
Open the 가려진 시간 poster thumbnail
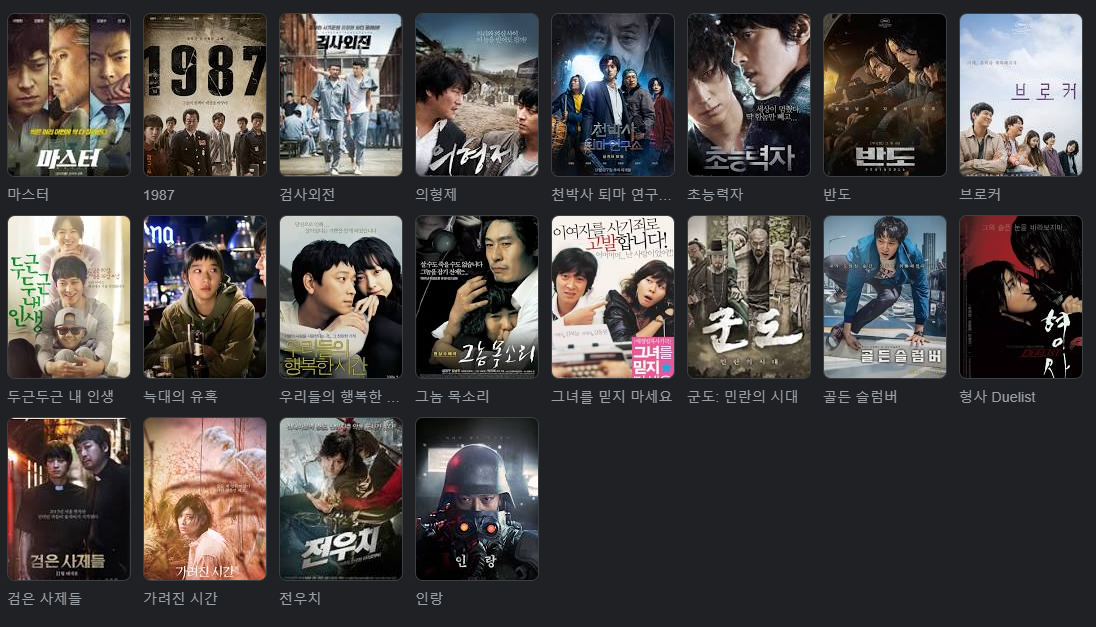(205, 499)
